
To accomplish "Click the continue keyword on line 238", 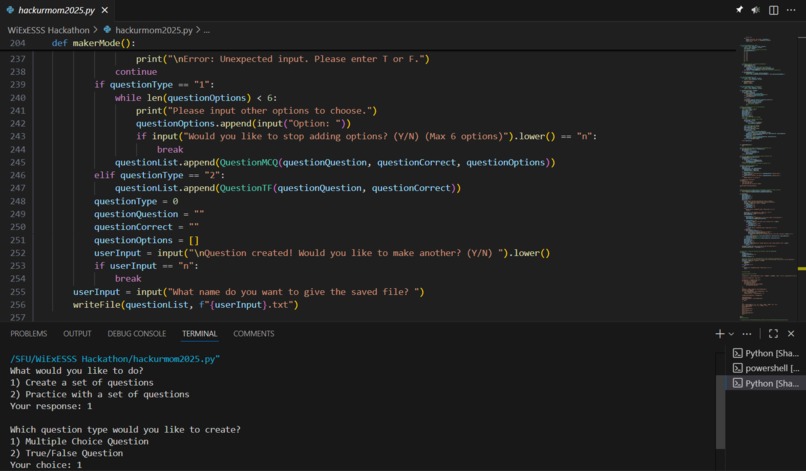I will click(136, 71).
